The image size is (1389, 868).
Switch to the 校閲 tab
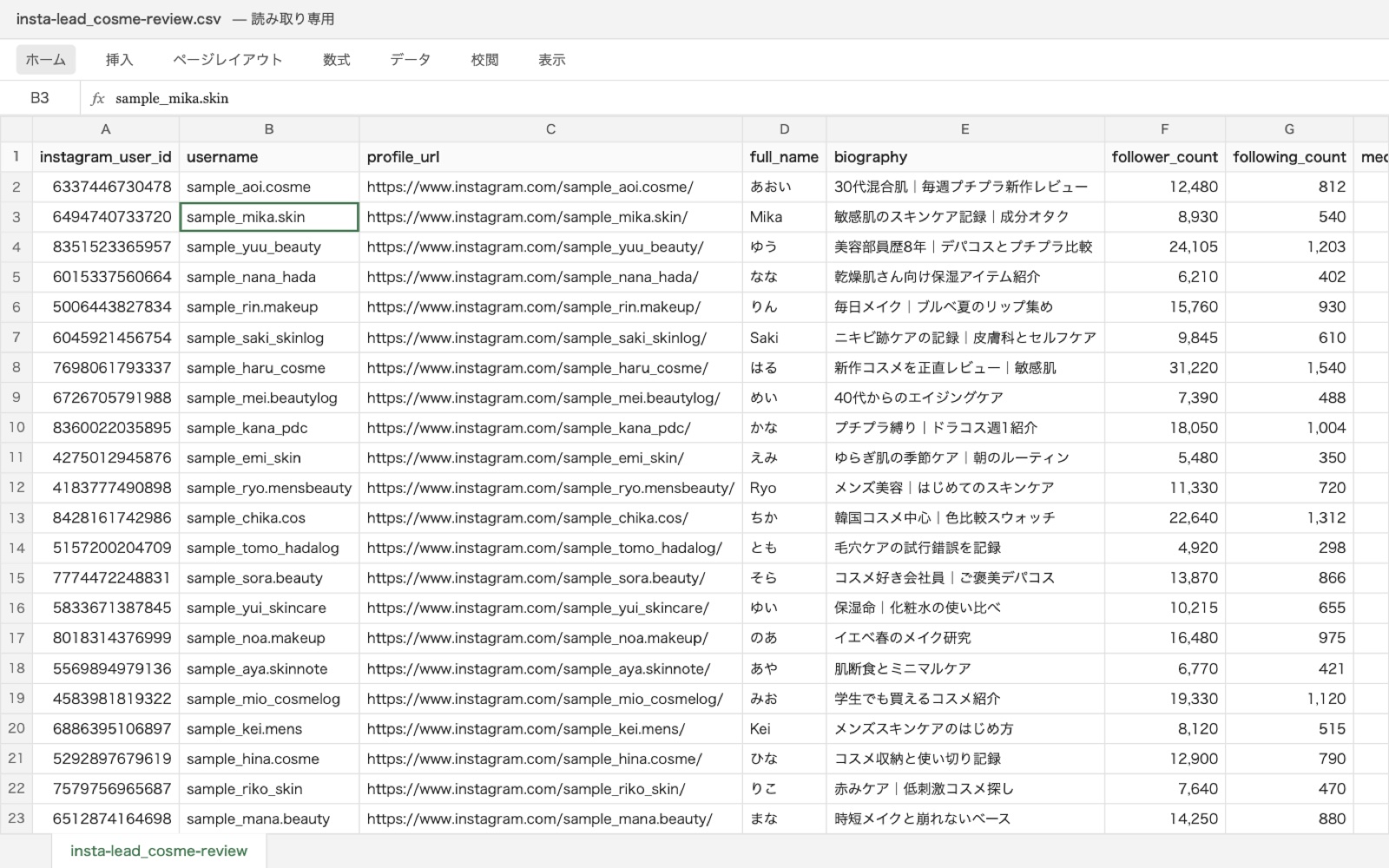pyautogui.click(x=484, y=60)
